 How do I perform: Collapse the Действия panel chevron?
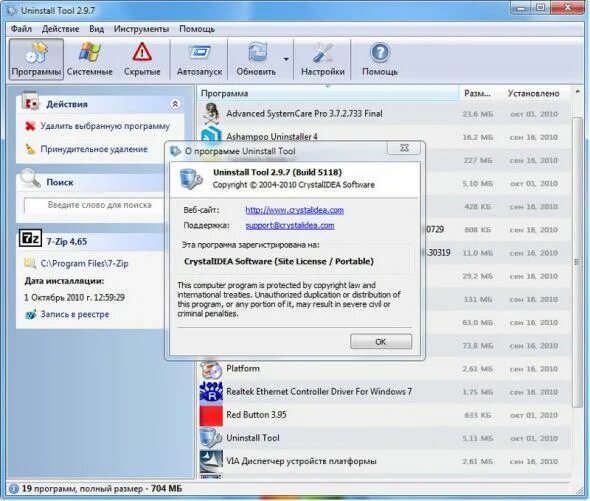point(175,104)
